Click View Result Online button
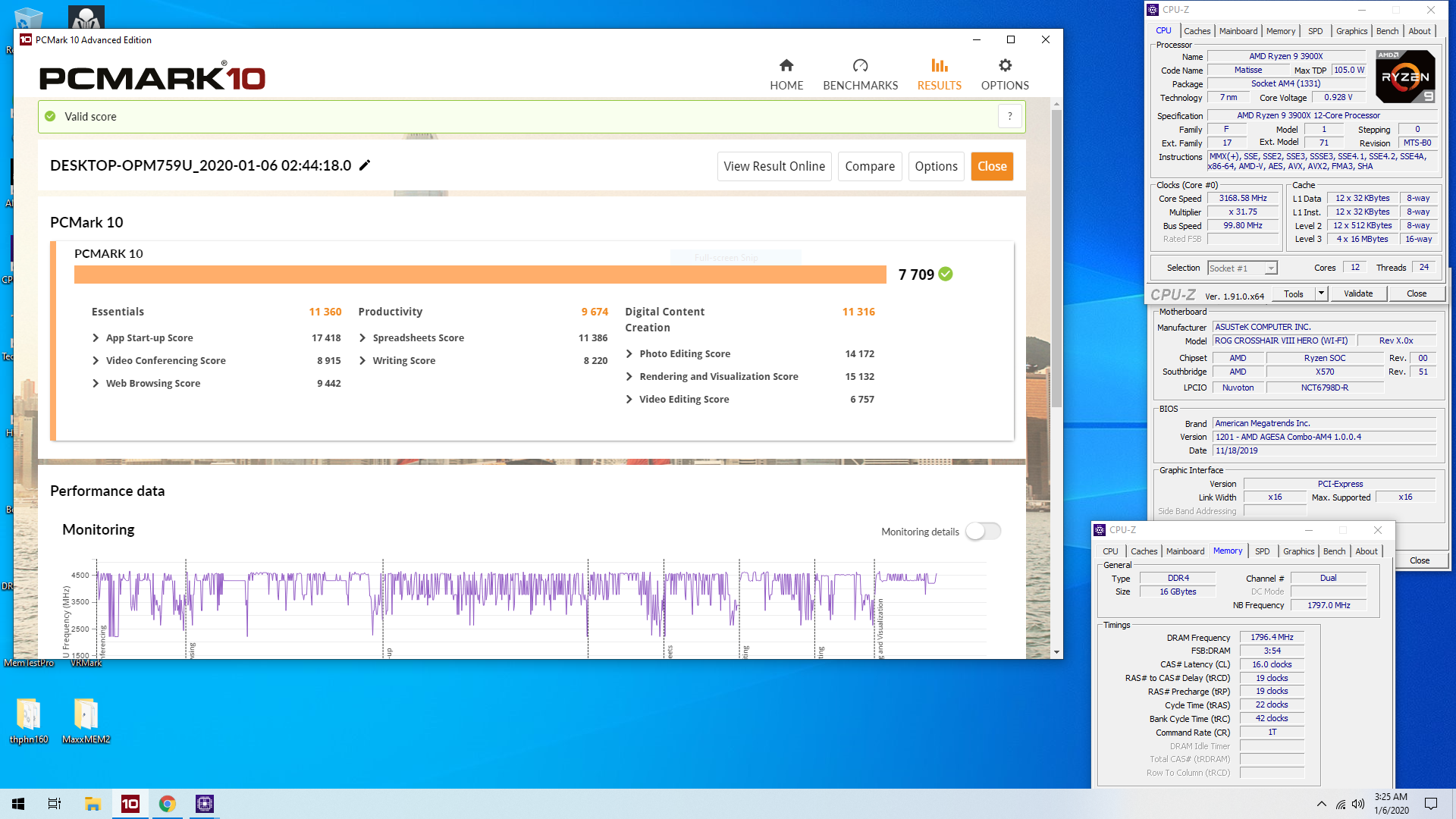The height and width of the screenshot is (819, 1456). point(774,166)
